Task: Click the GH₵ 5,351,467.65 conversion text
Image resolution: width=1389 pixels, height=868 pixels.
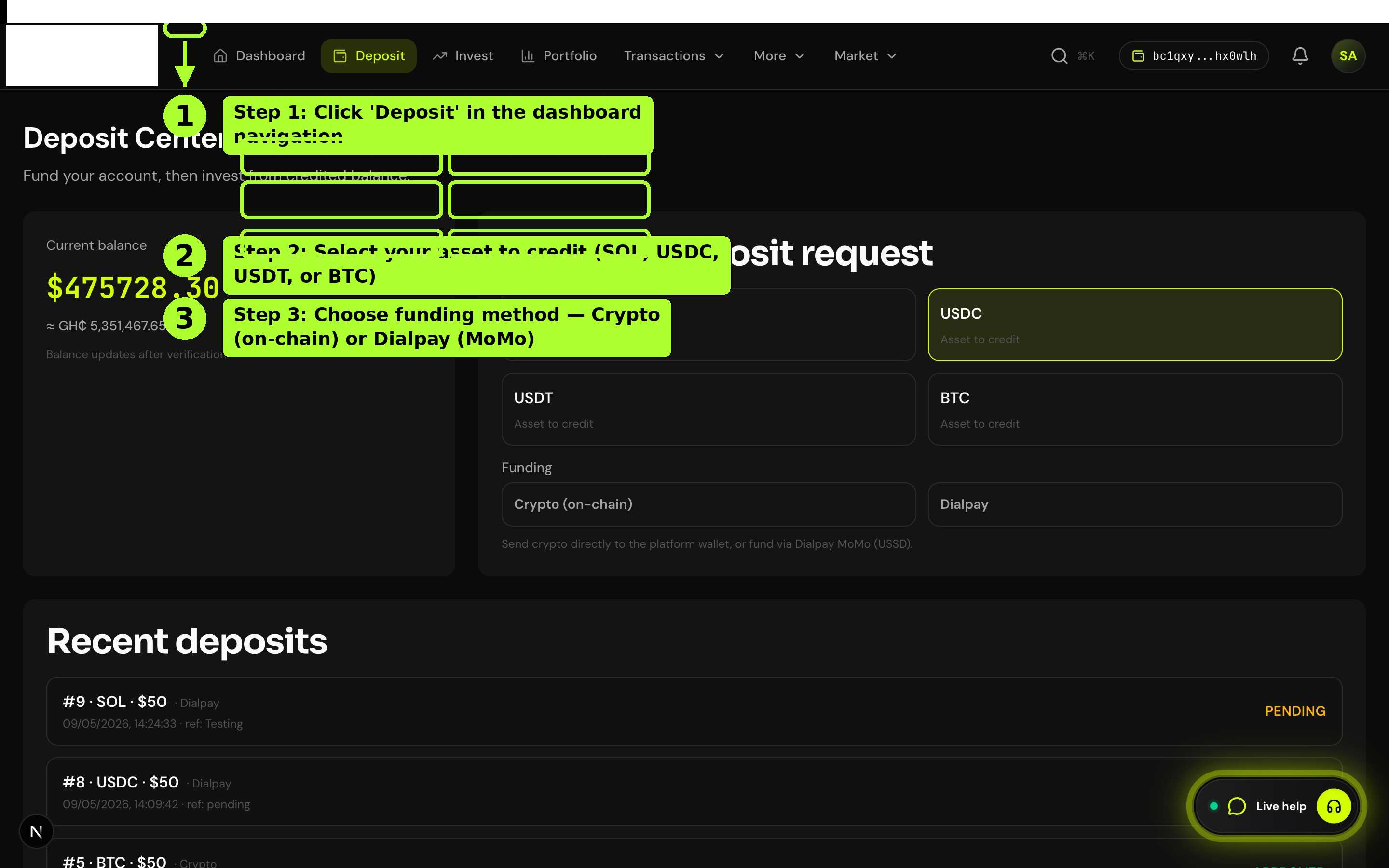Action: click(x=106, y=325)
